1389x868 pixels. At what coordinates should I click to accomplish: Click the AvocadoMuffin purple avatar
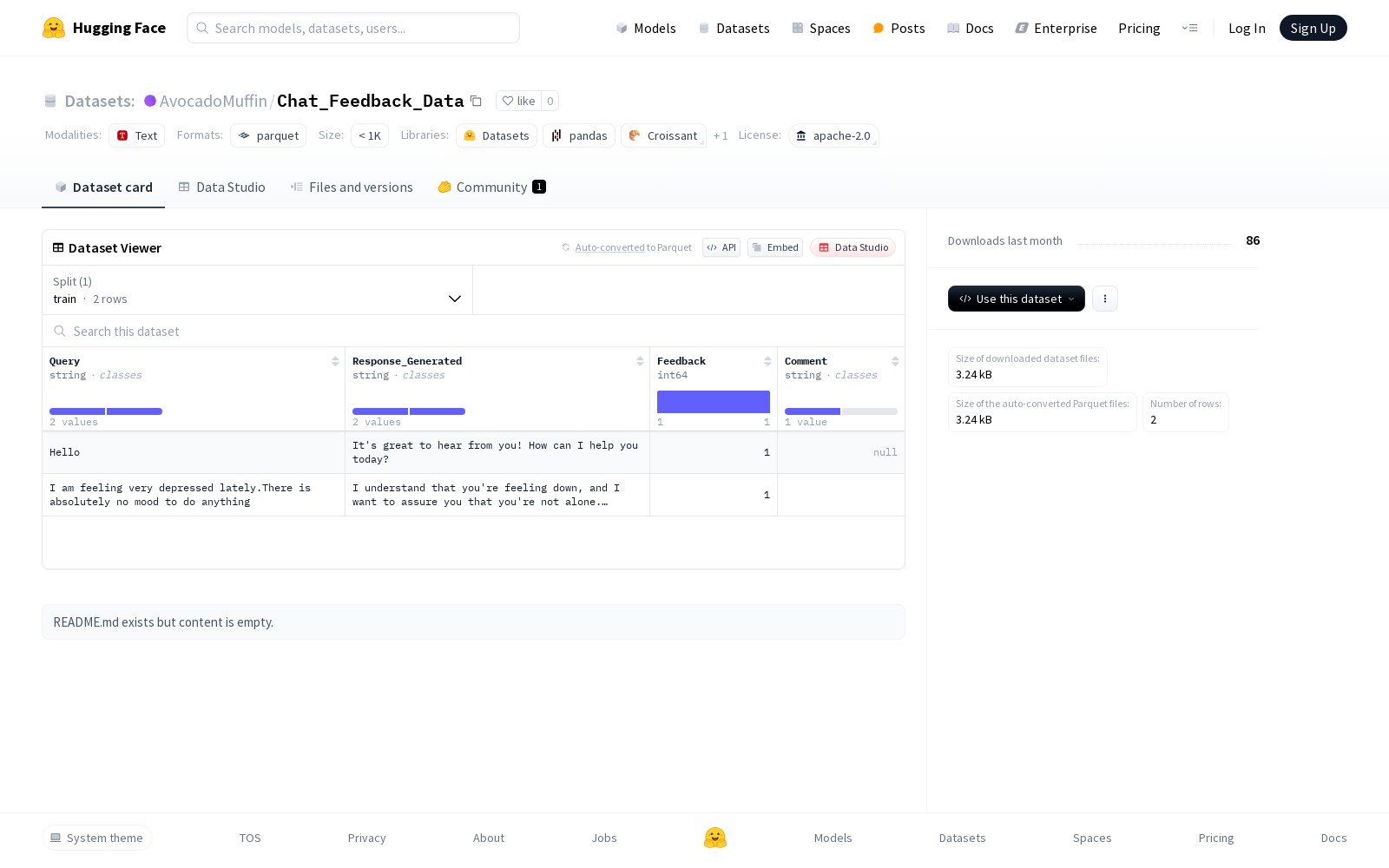point(150,101)
